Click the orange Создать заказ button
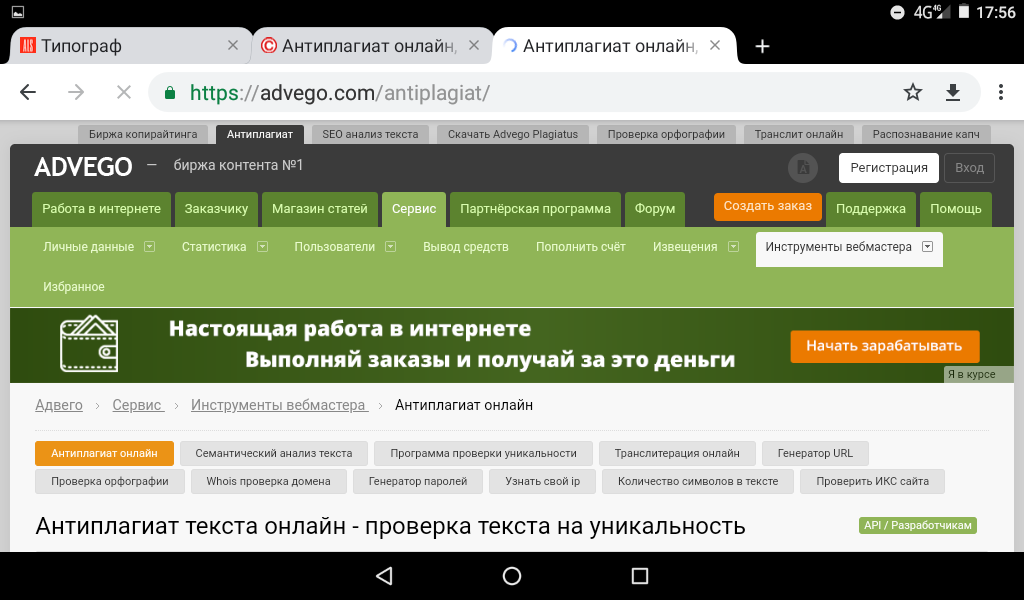Viewport: 1024px width, 600px height. click(x=767, y=206)
